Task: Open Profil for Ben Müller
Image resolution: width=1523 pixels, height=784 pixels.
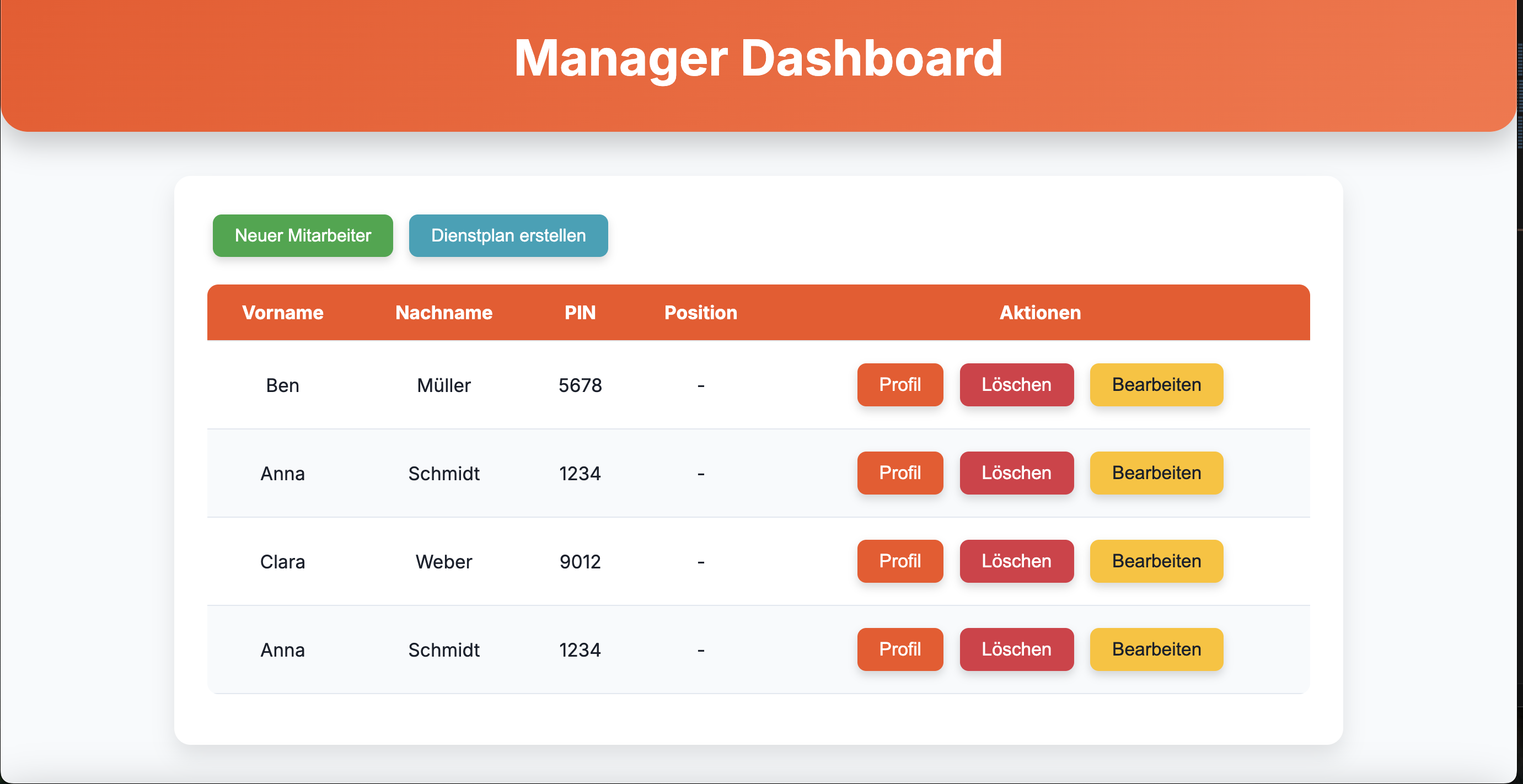Action: click(x=900, y=385)
